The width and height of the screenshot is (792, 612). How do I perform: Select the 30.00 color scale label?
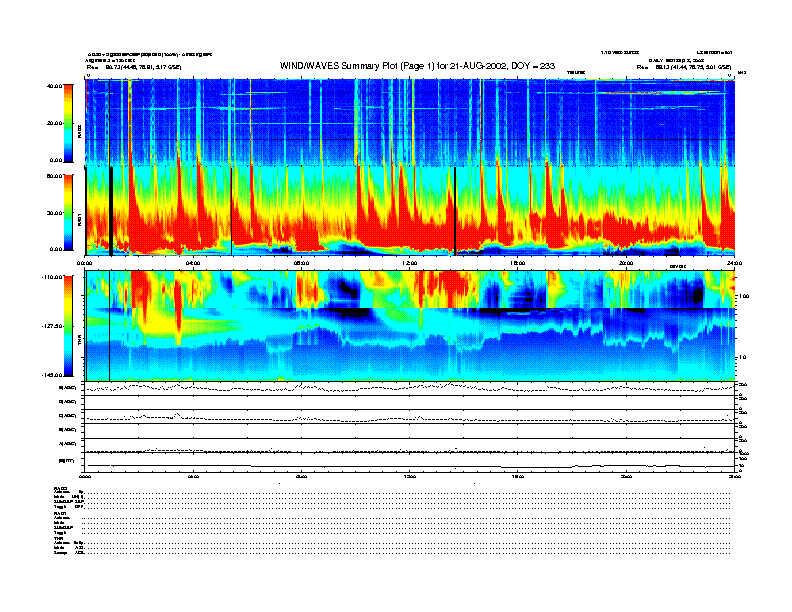[x=55, y=213]
